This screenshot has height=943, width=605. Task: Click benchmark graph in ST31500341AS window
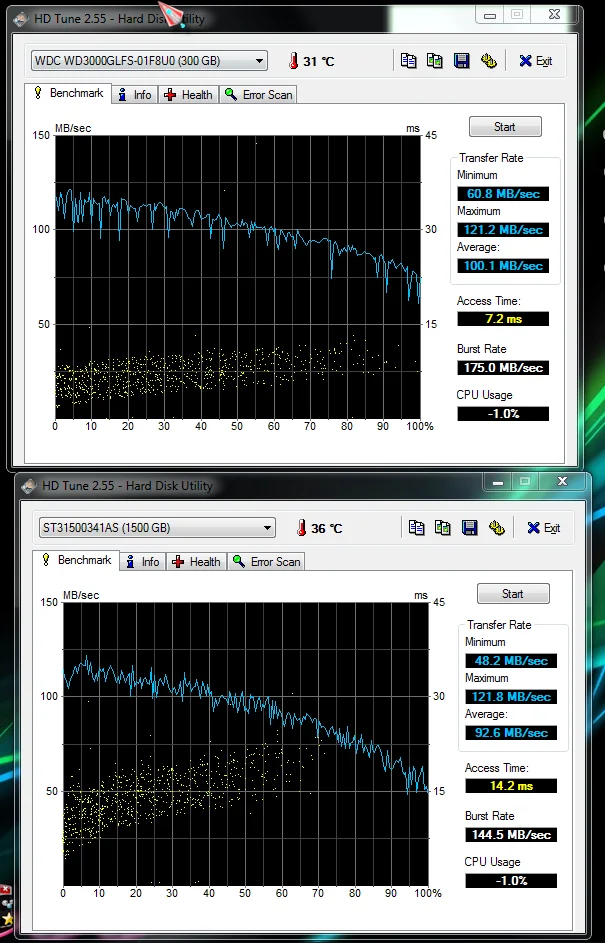pos(245,744)
